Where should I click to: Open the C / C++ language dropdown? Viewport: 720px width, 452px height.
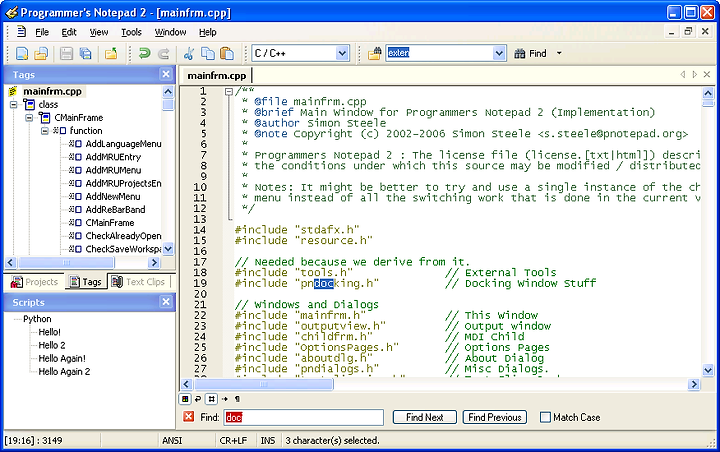point(342,53)
